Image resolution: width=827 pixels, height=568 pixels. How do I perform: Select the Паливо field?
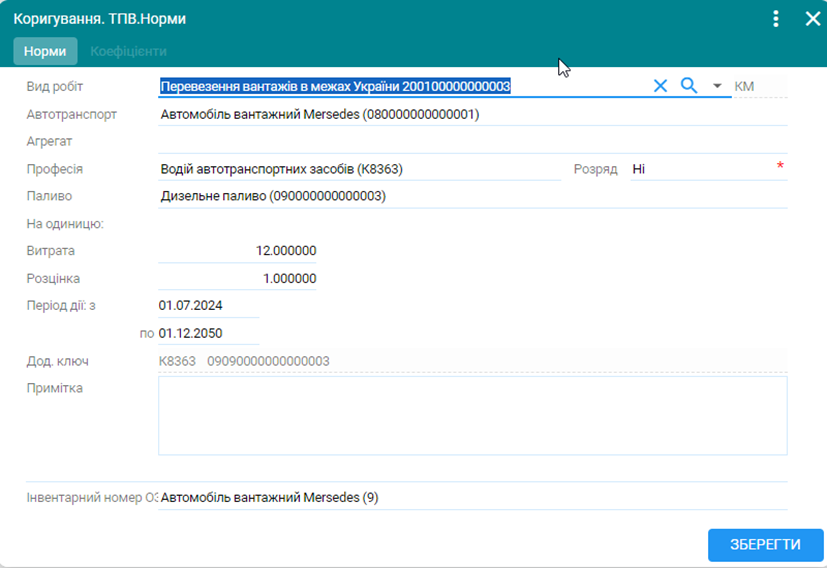(470, 196)
